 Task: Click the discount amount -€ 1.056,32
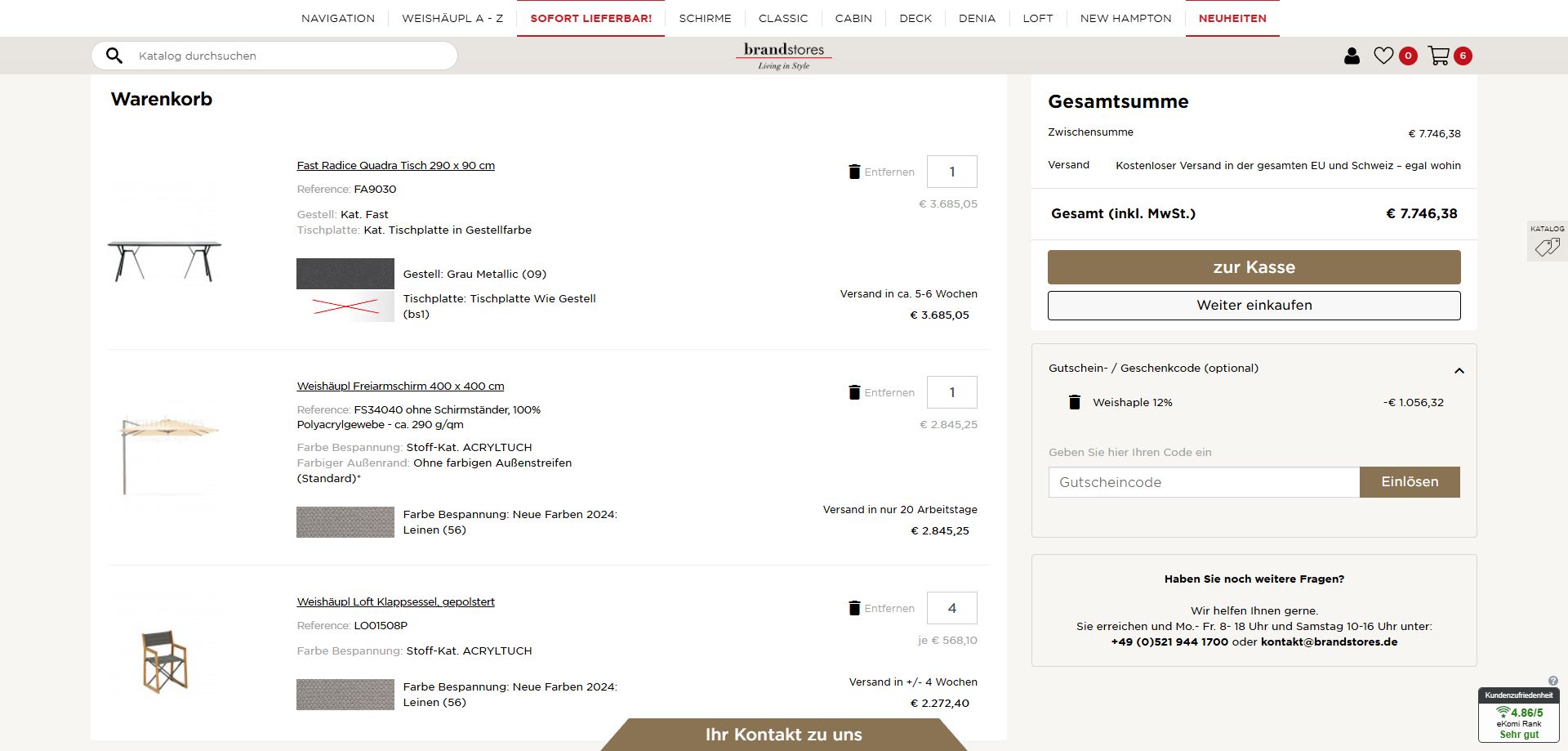click(1414, 403)
